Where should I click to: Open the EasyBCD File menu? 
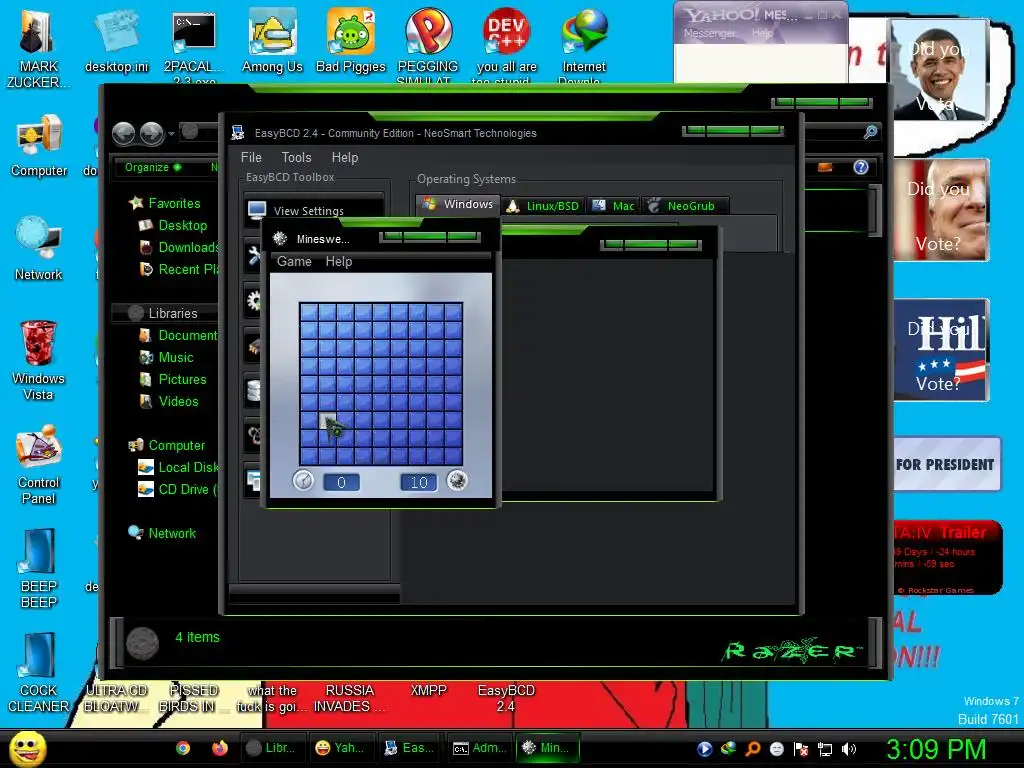pyautogui.click(x=251, y=157)
